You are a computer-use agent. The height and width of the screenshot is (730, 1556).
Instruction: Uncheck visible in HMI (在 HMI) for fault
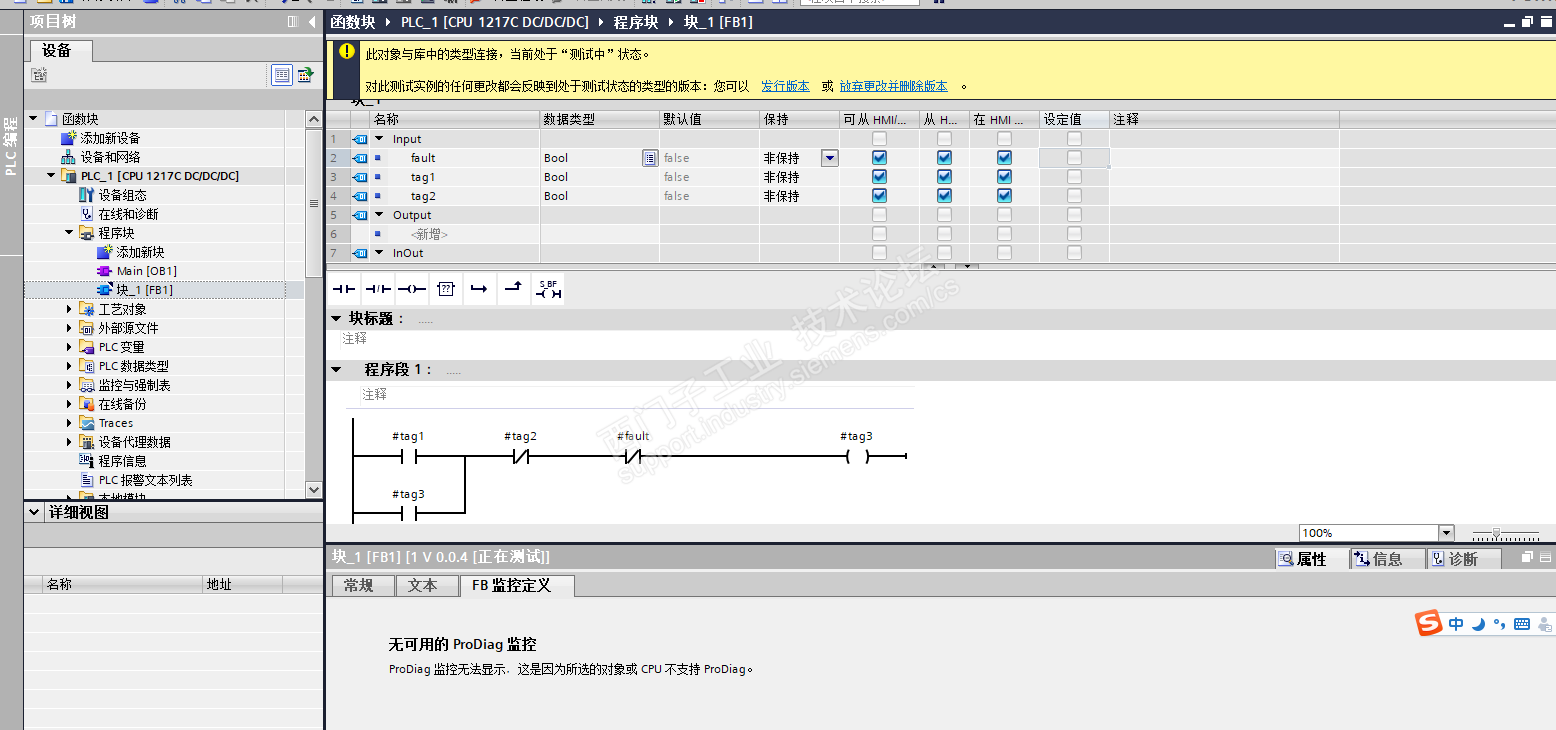pos(1004,158)
